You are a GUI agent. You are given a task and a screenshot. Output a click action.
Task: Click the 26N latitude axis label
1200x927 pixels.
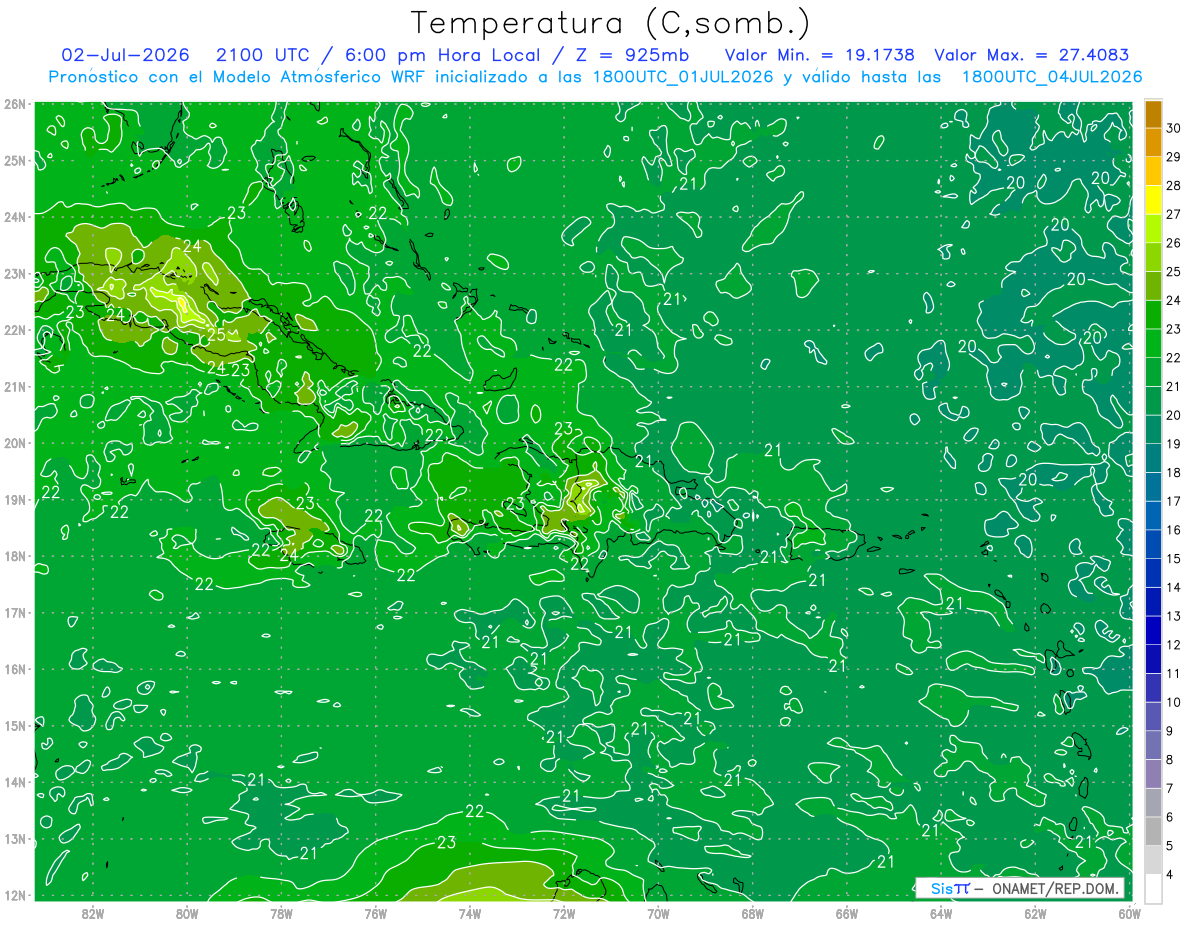click(14, 104)
